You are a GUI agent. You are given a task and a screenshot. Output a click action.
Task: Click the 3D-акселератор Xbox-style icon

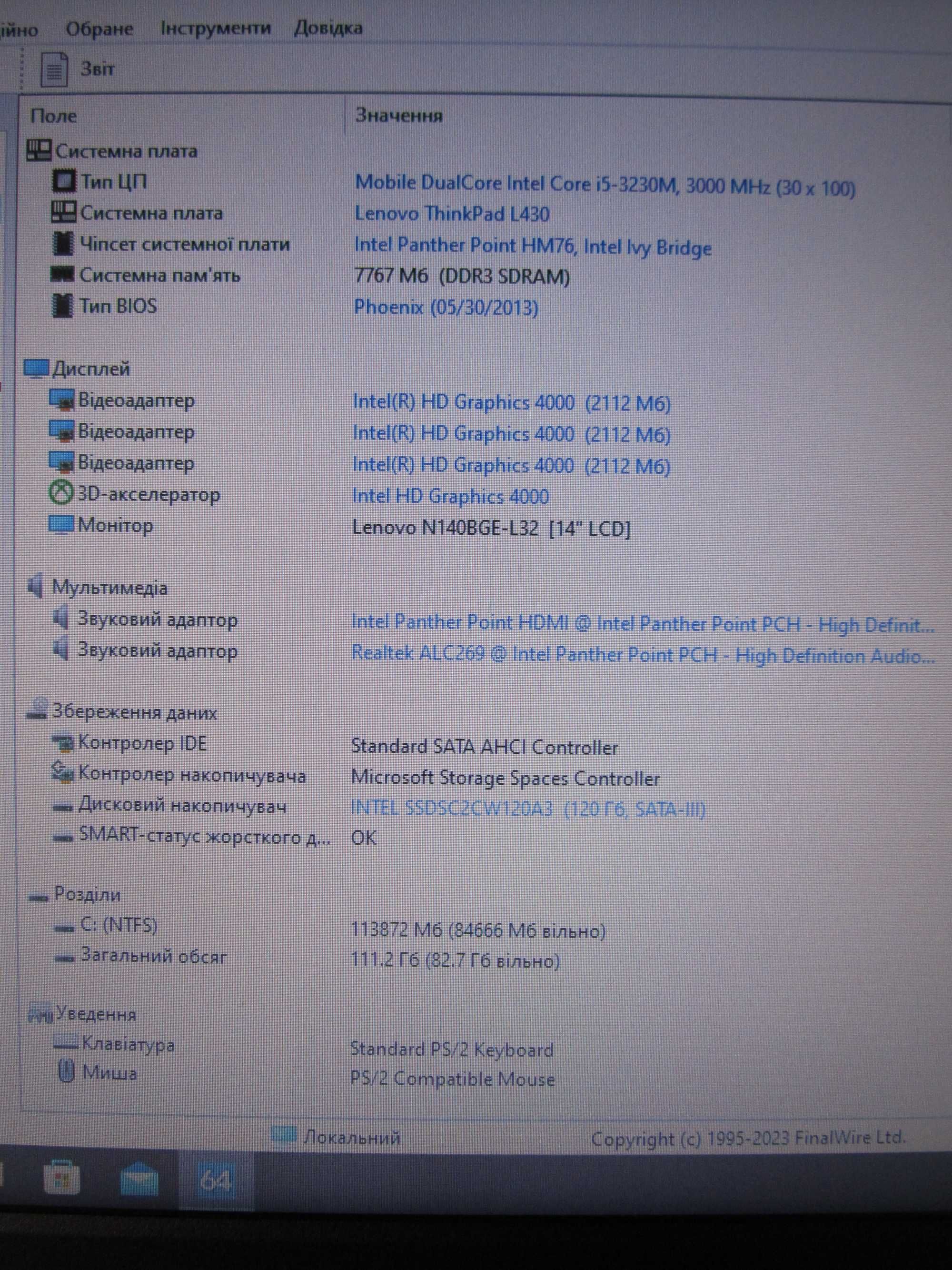click(x=61, y=493)
